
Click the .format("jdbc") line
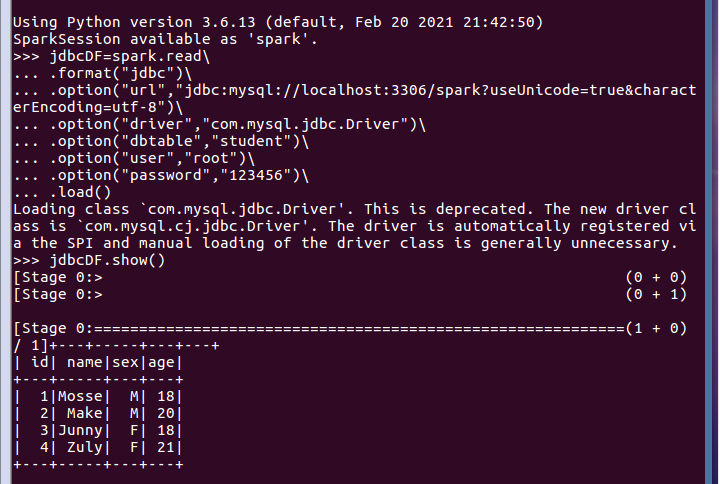[x=102, y=73]
